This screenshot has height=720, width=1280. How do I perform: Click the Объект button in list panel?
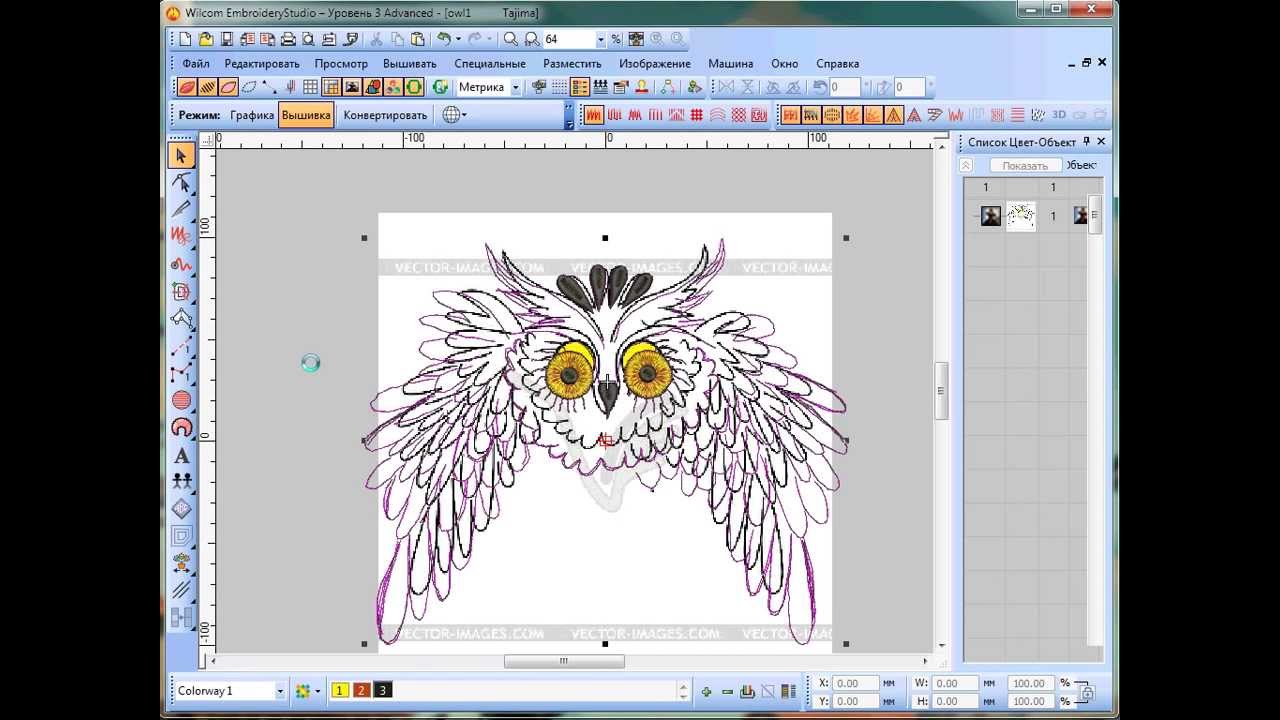coord(1082,165)
